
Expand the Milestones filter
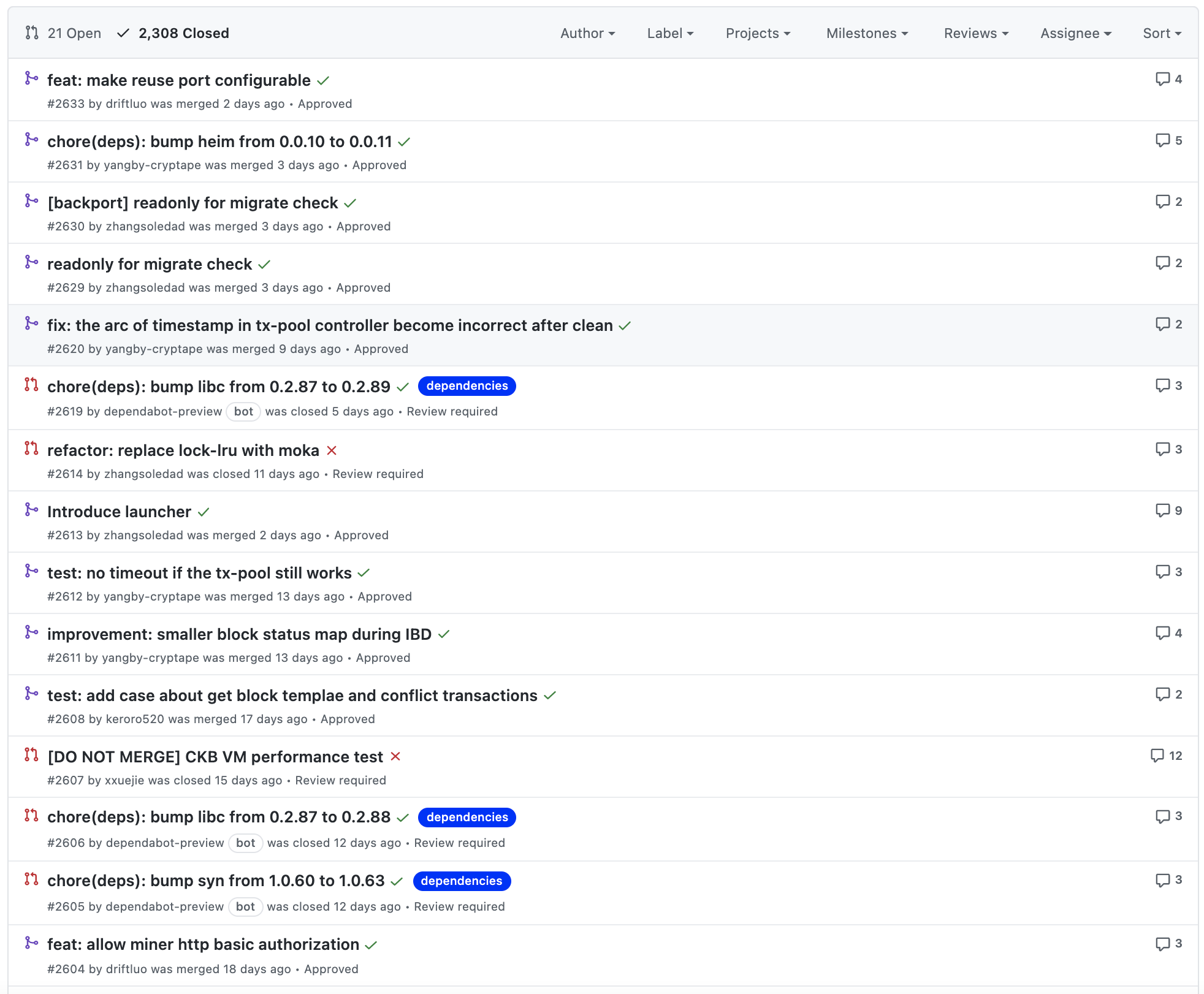point(867,33)
